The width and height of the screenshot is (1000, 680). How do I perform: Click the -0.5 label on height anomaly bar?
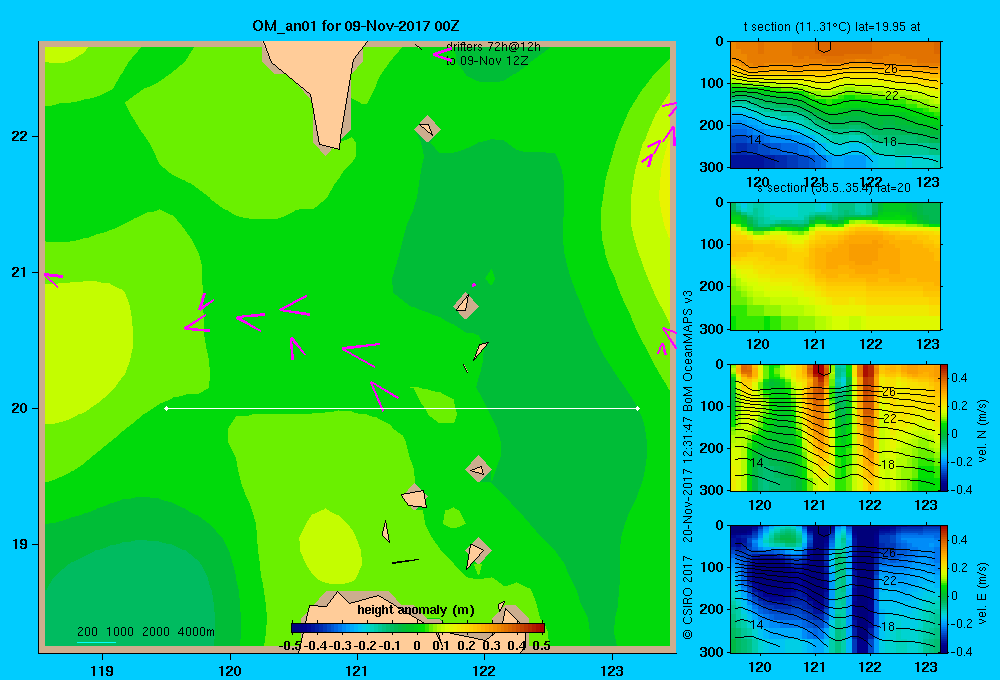(x=290, y=646)
